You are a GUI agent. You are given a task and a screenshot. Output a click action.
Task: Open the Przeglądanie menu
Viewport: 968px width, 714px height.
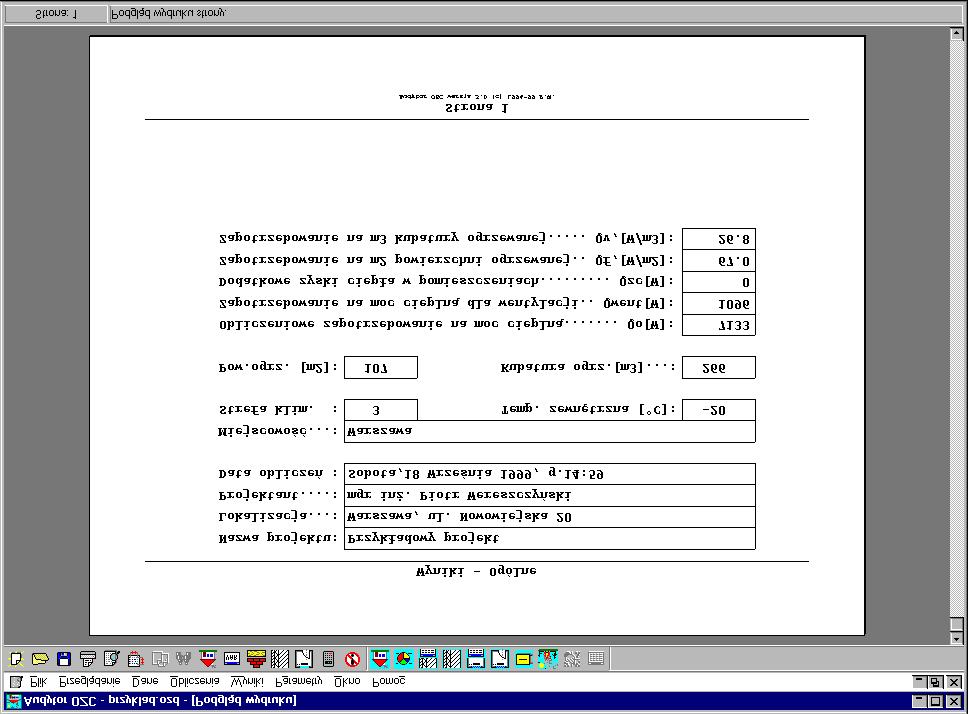click(90, 681)
